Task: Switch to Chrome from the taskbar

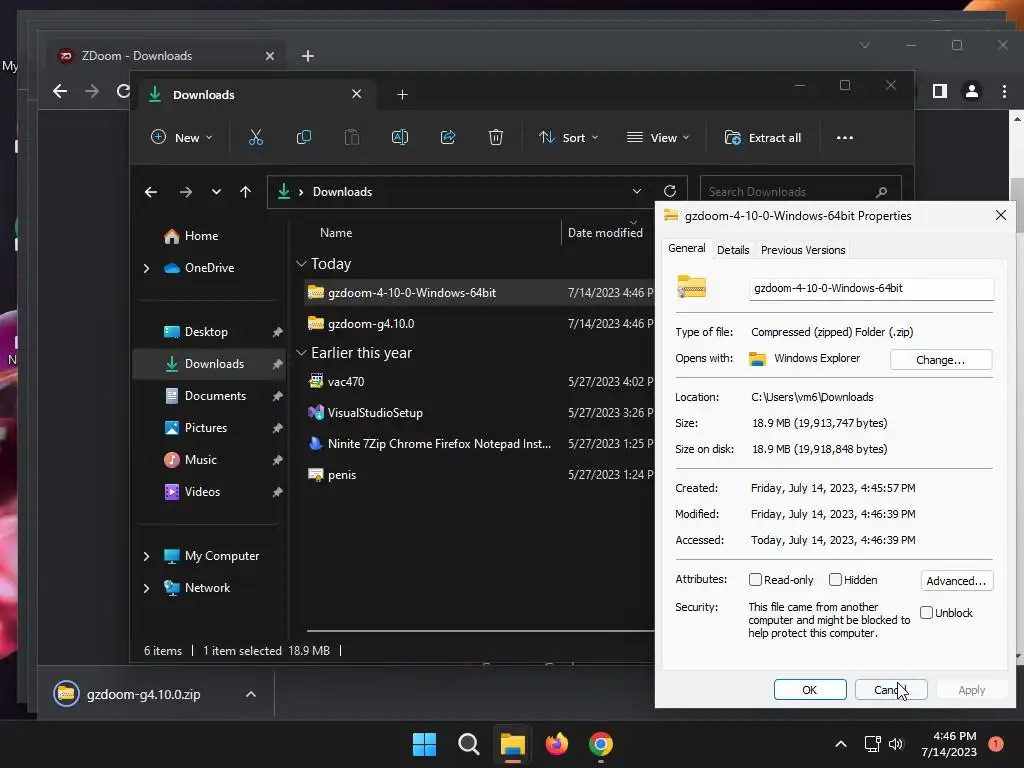Action: [x=601, y=744]
